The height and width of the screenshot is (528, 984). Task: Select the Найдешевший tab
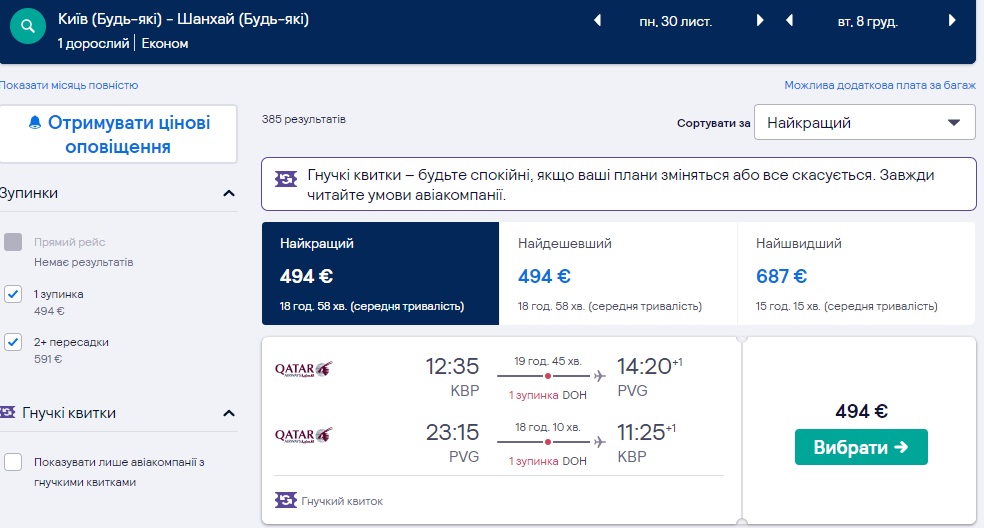coord(617,274)
